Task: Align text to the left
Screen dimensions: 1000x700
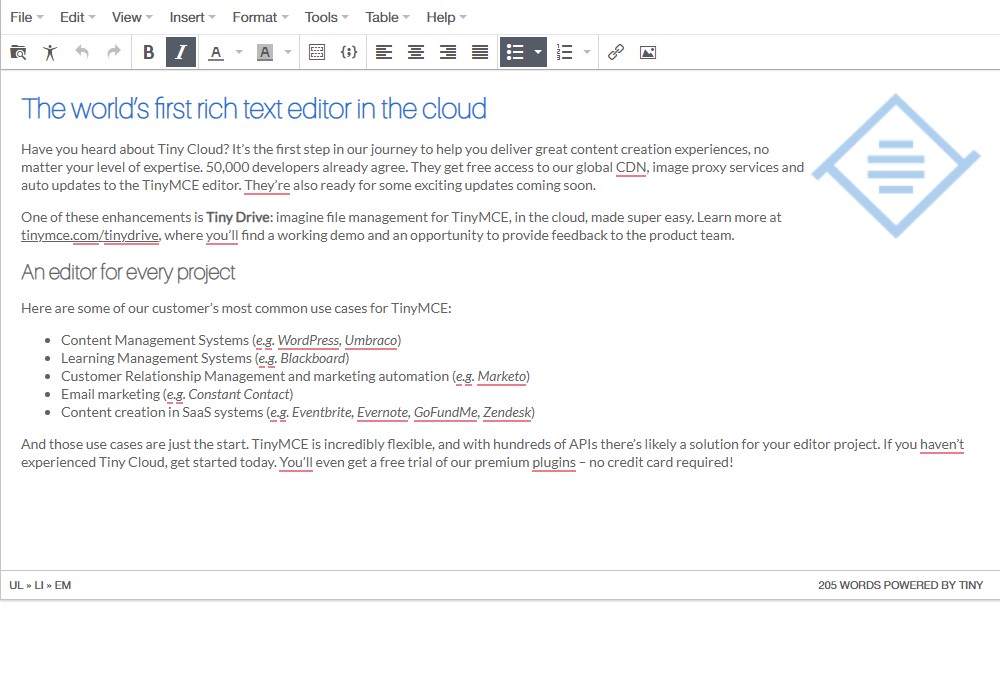Action: tap(384, 52)
